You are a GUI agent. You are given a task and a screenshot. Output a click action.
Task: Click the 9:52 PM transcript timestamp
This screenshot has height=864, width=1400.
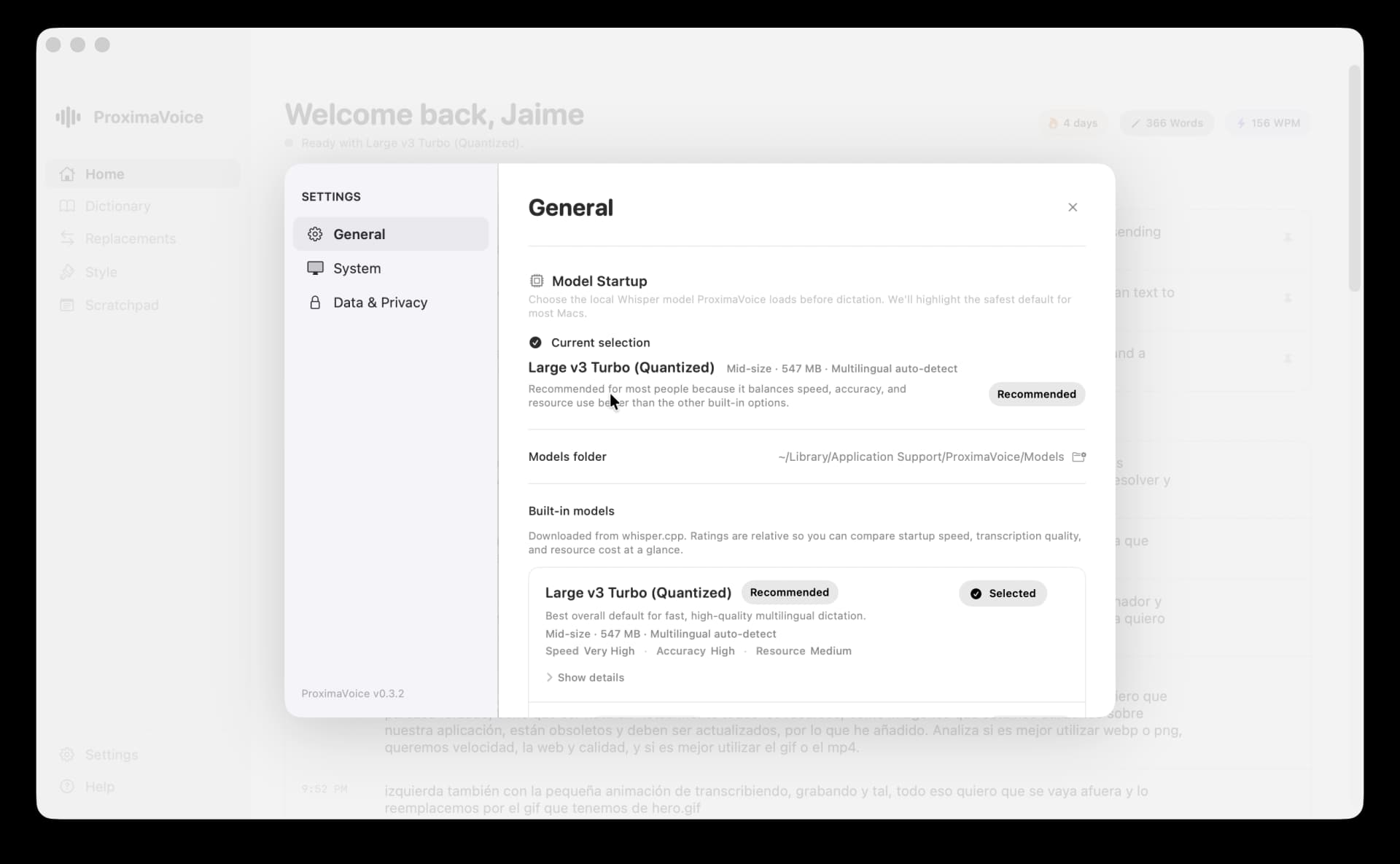pos(324,789)
